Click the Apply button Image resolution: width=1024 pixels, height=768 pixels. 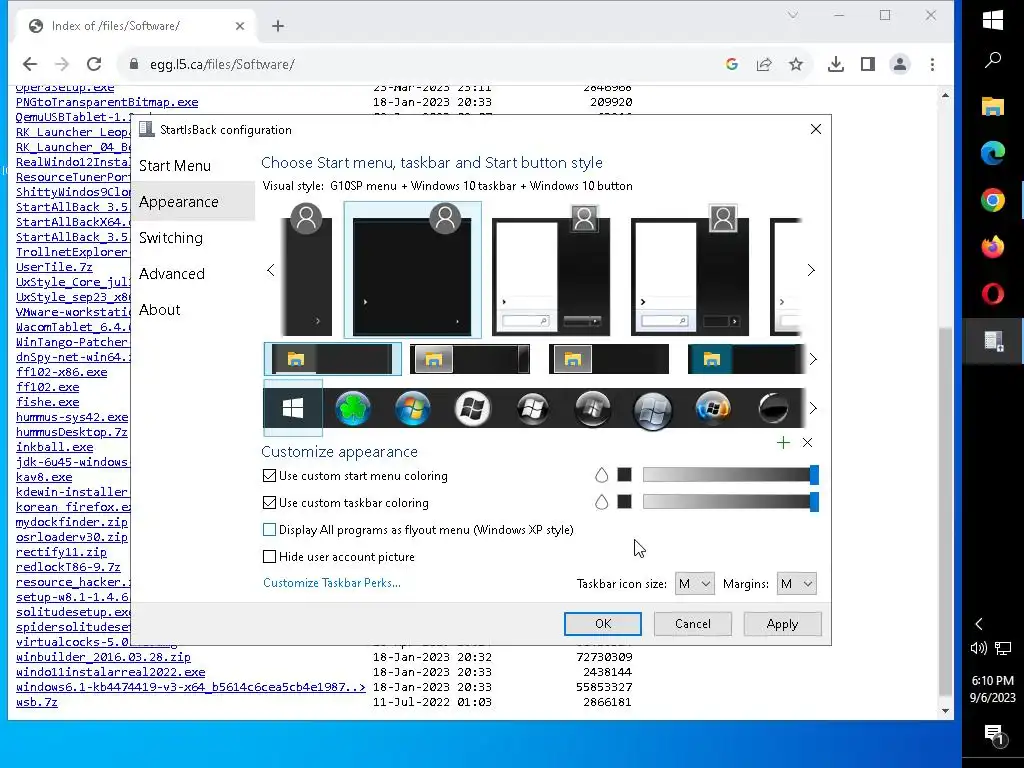point(782,624)
